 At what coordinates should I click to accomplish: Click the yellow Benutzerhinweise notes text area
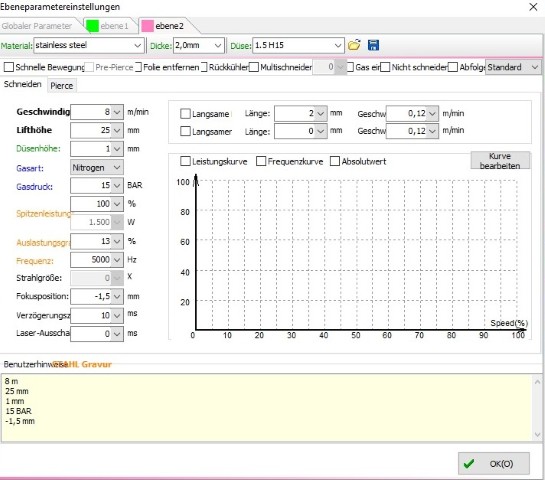(267, 407)
